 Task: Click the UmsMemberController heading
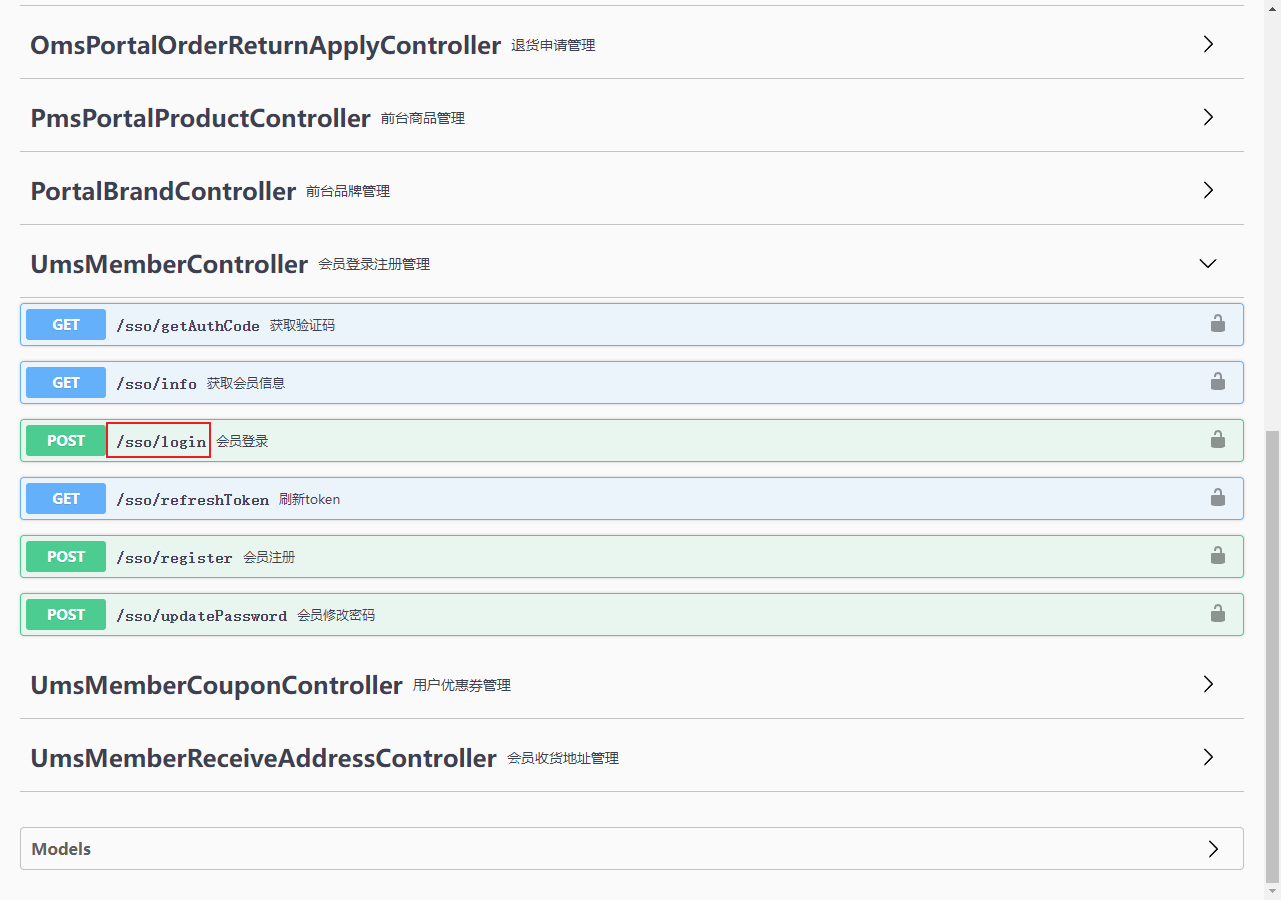[170, 264]
